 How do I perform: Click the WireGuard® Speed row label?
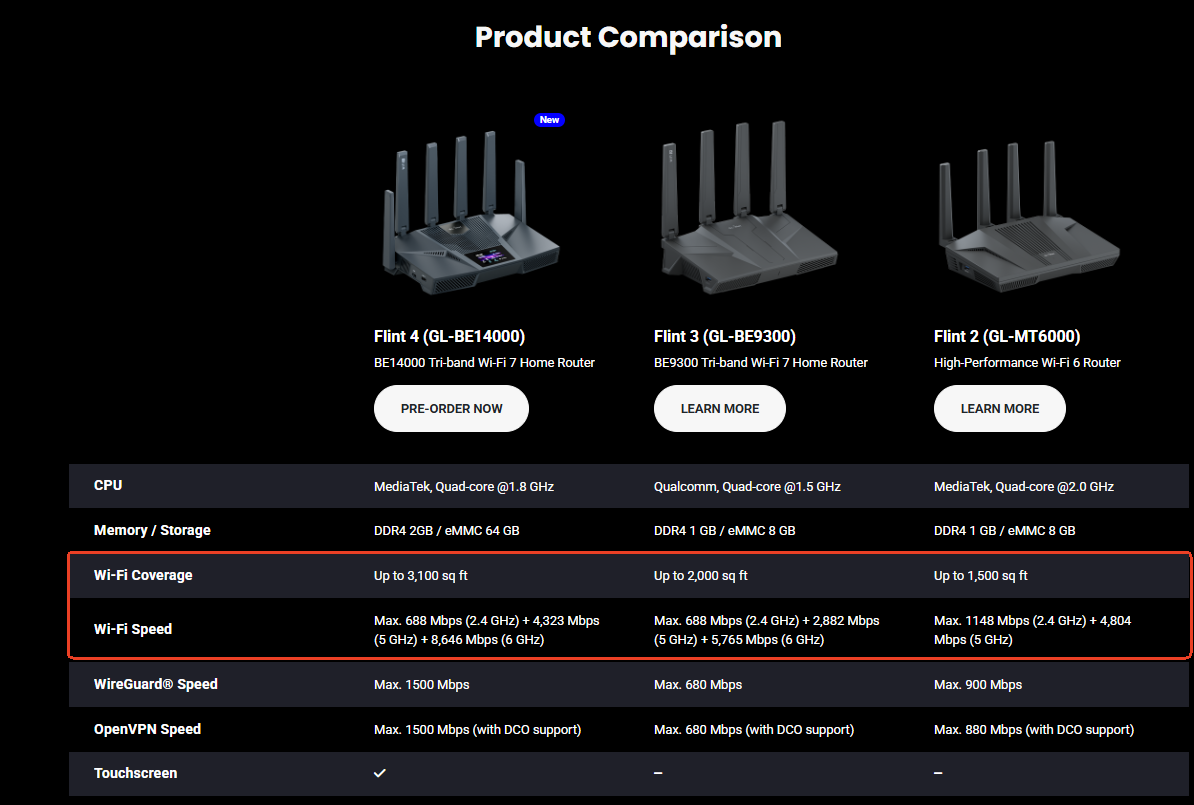tap(155, 684)
